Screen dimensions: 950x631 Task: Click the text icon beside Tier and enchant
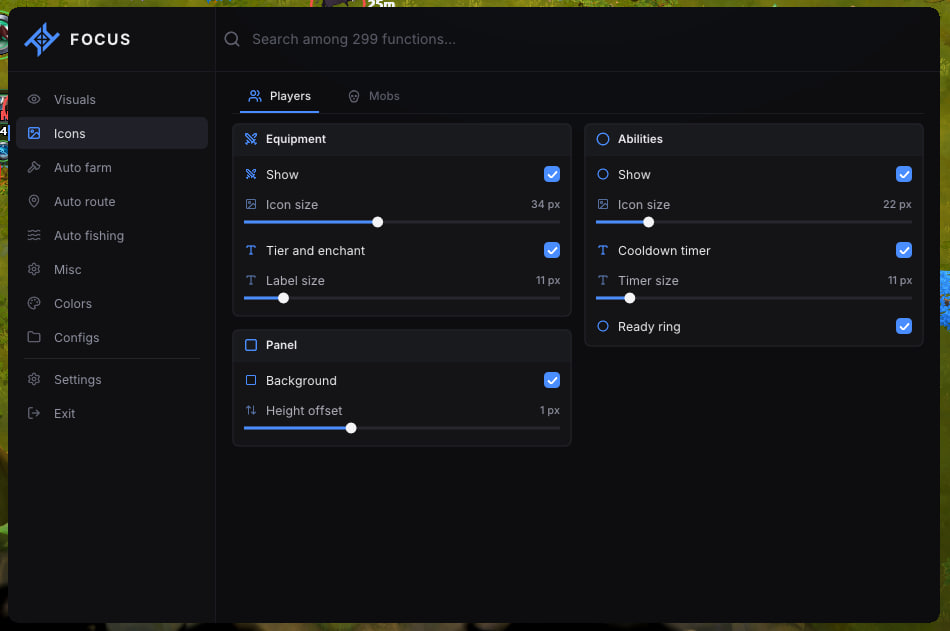(251, 250)
